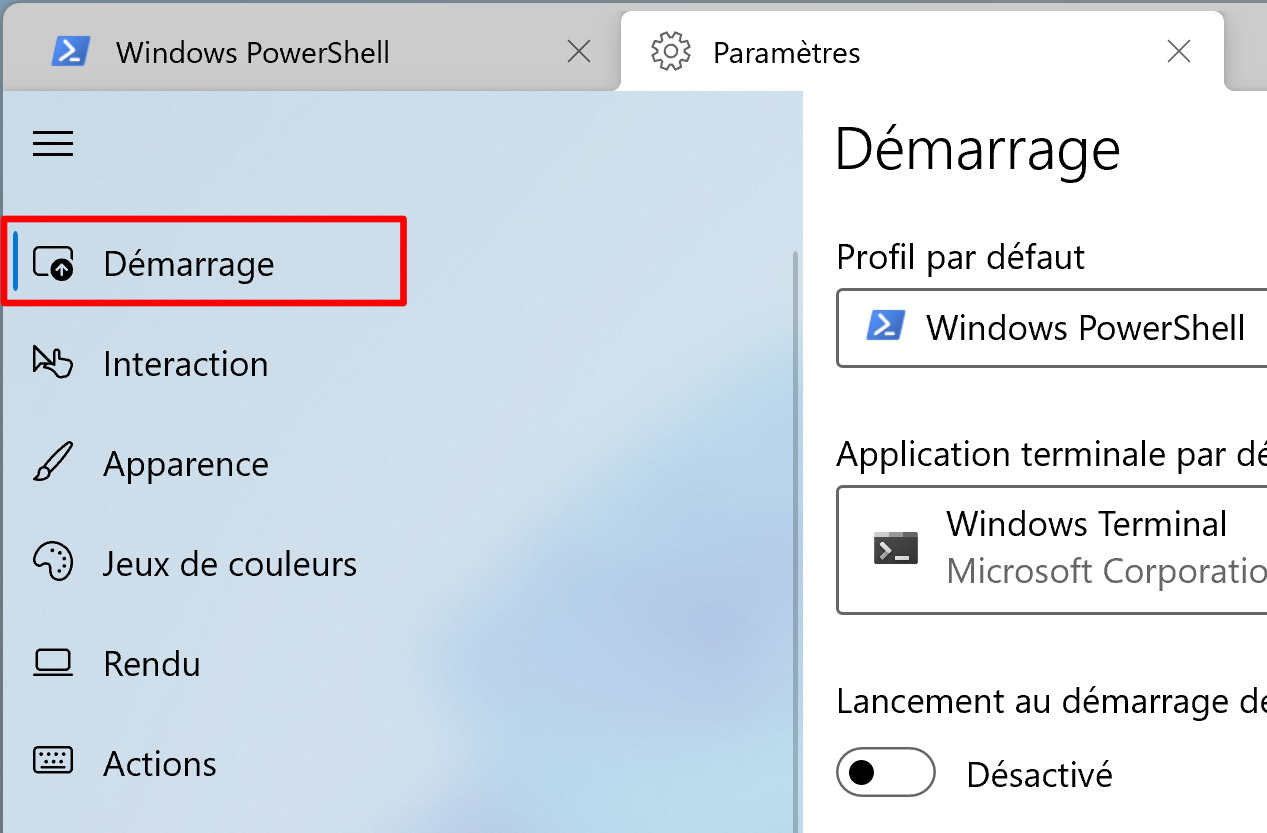Open the Profil par défaut dropdown
The image size is (1267, 833).
click(1052, 328)
